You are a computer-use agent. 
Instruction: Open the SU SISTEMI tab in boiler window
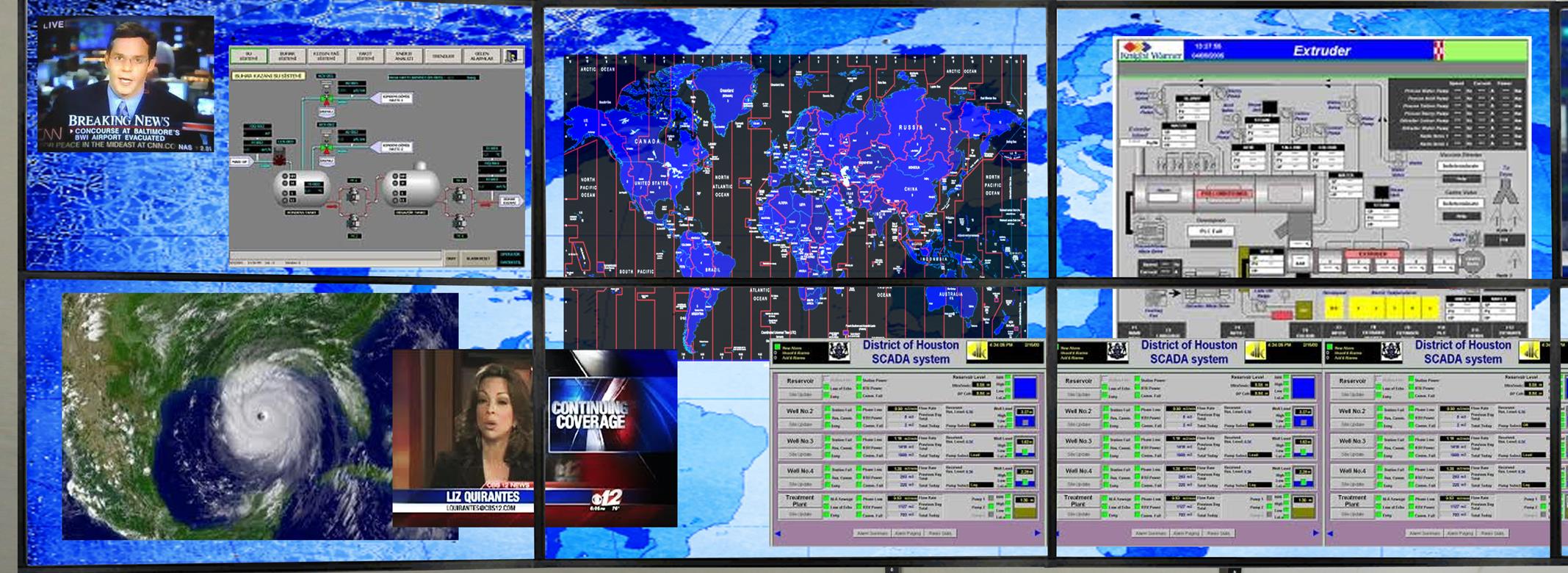(249, 56)
